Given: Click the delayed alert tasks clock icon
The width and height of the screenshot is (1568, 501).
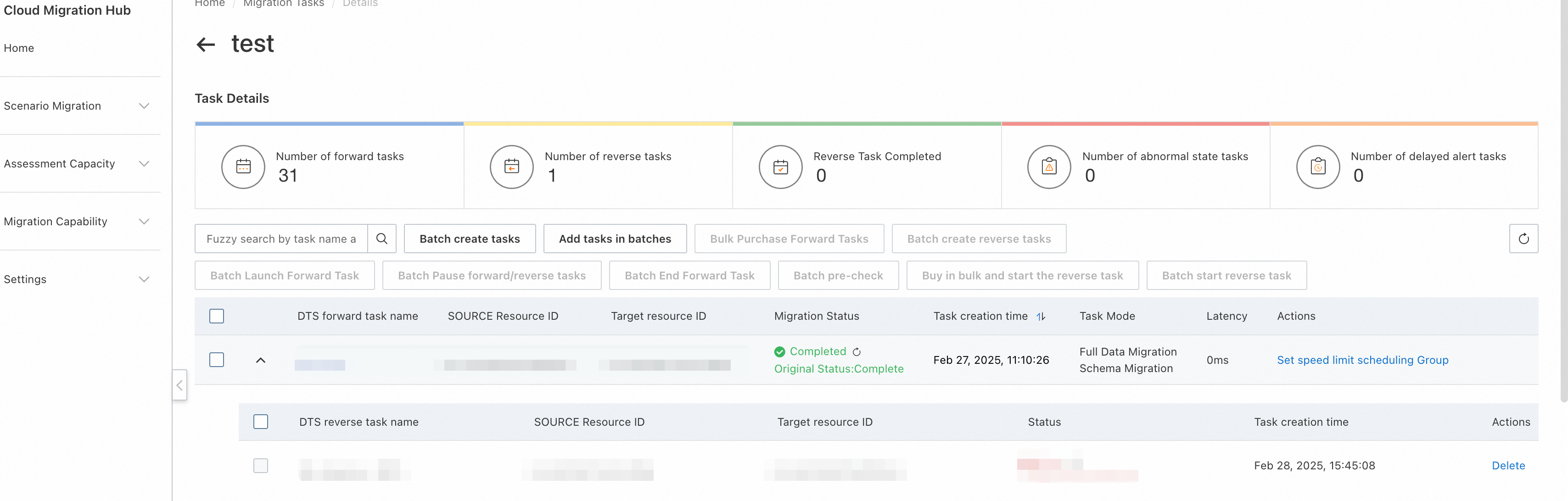Looking at the screenshot, I should pyautogui.click(x=1317, y=167).
